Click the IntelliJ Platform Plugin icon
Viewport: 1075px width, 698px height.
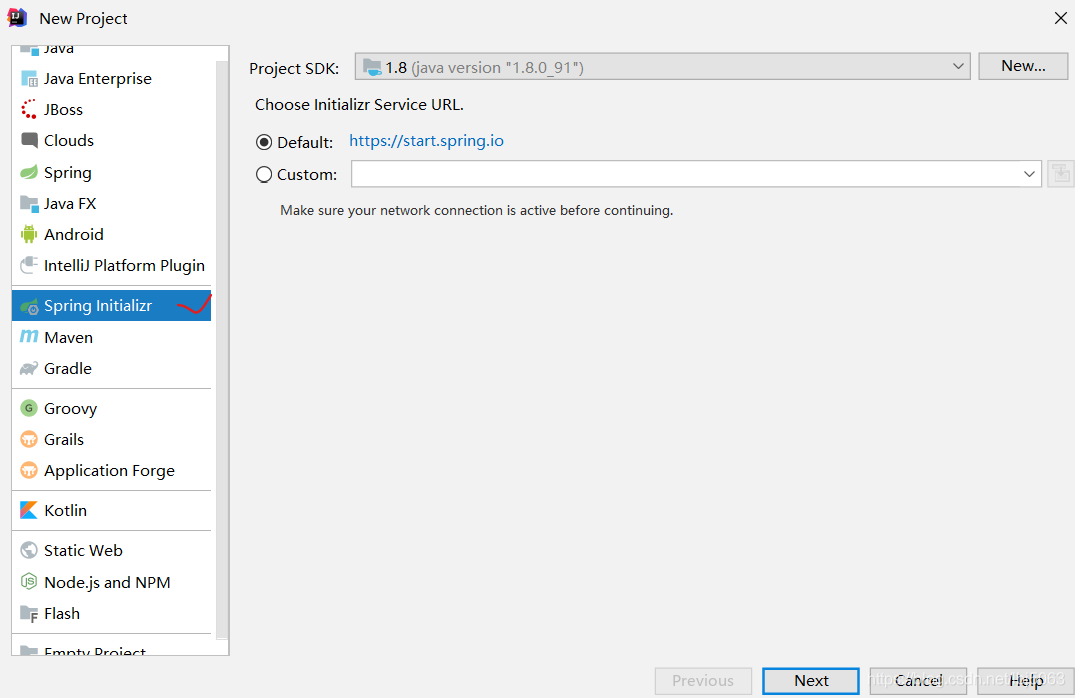click(x=29, y=265)
